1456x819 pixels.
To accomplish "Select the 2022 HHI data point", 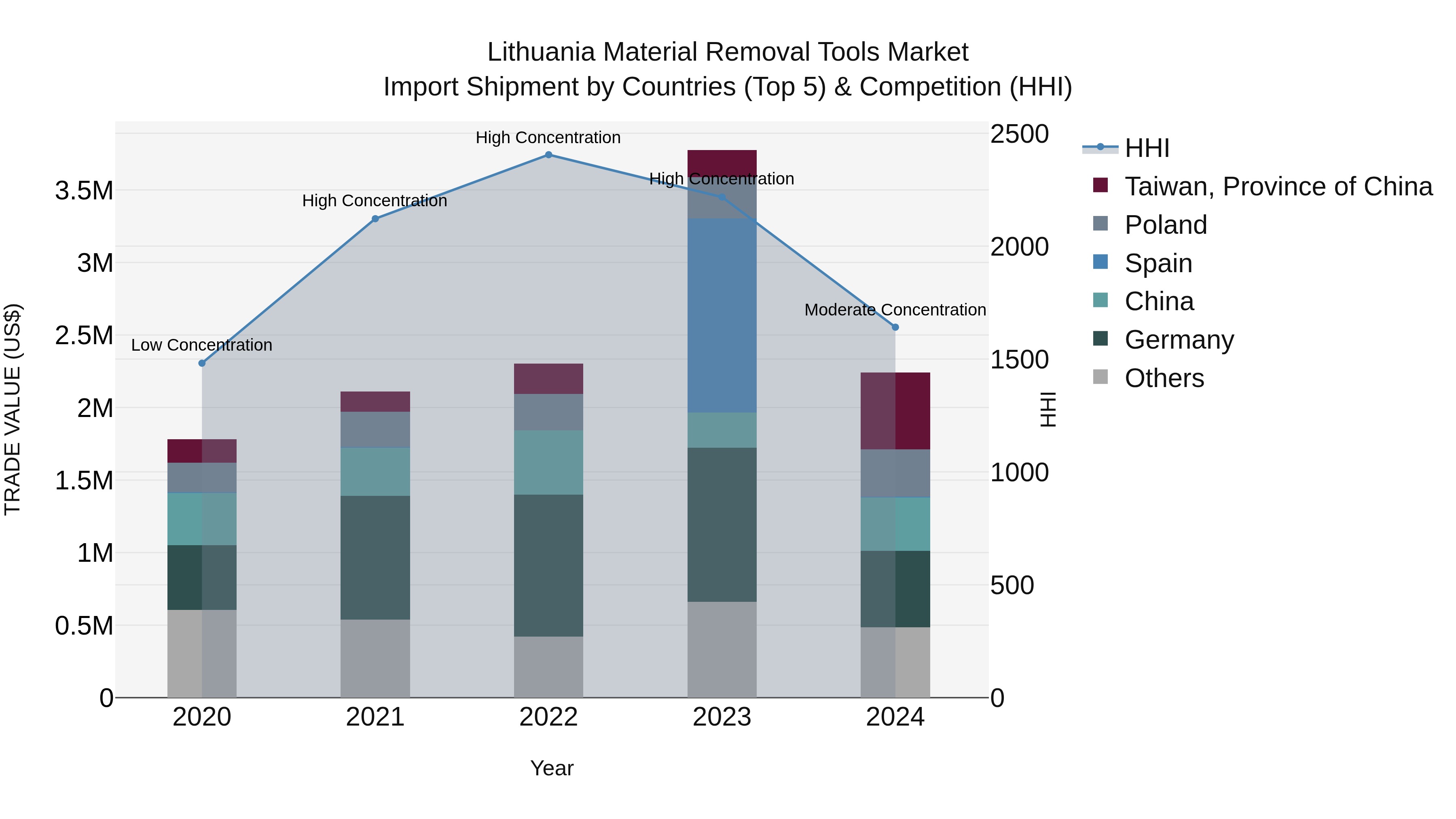I will (x=548, y=154).
